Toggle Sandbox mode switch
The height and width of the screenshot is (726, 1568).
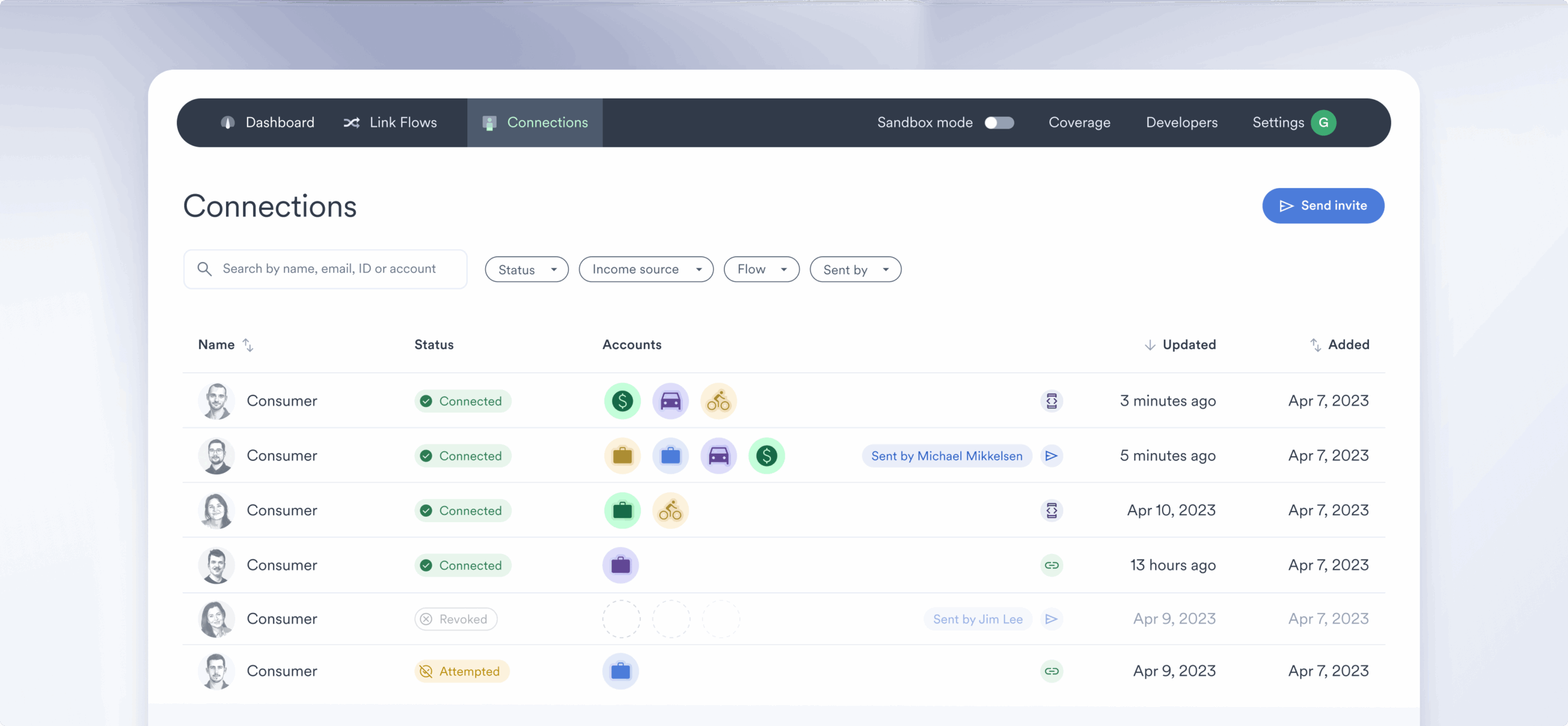999,122
